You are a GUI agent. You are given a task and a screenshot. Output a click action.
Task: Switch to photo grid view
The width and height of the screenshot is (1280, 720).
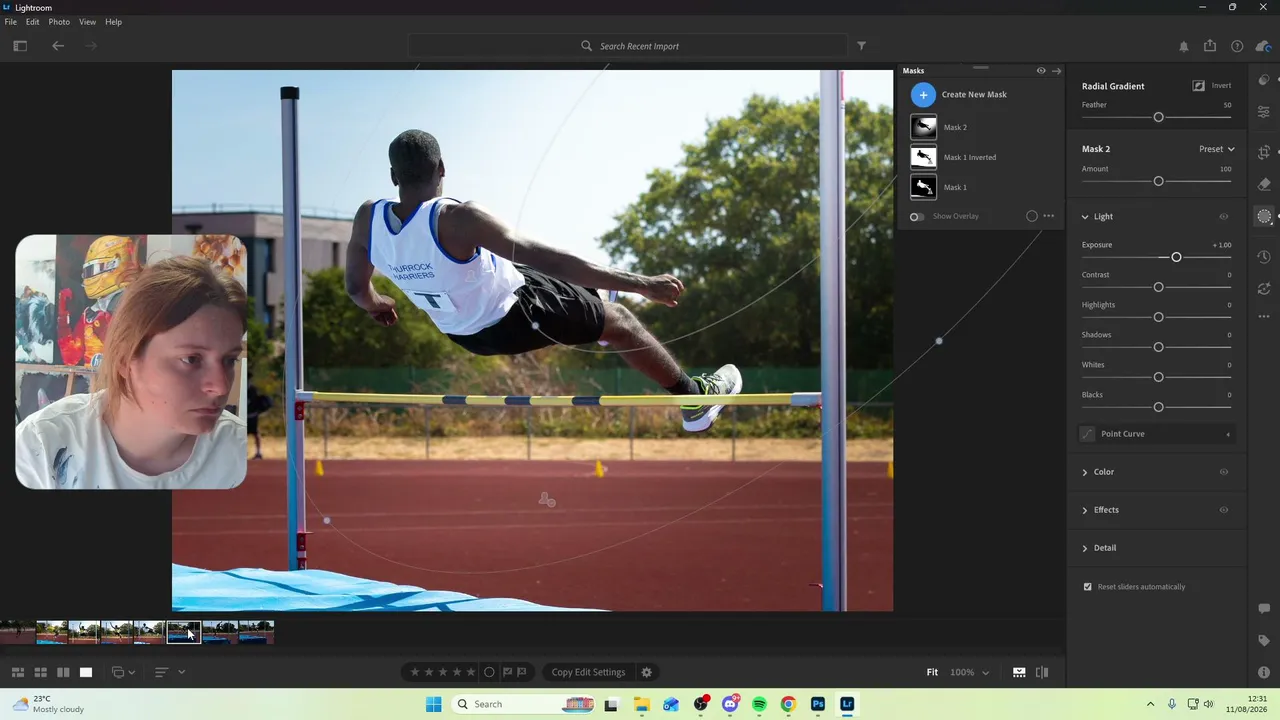18,672
